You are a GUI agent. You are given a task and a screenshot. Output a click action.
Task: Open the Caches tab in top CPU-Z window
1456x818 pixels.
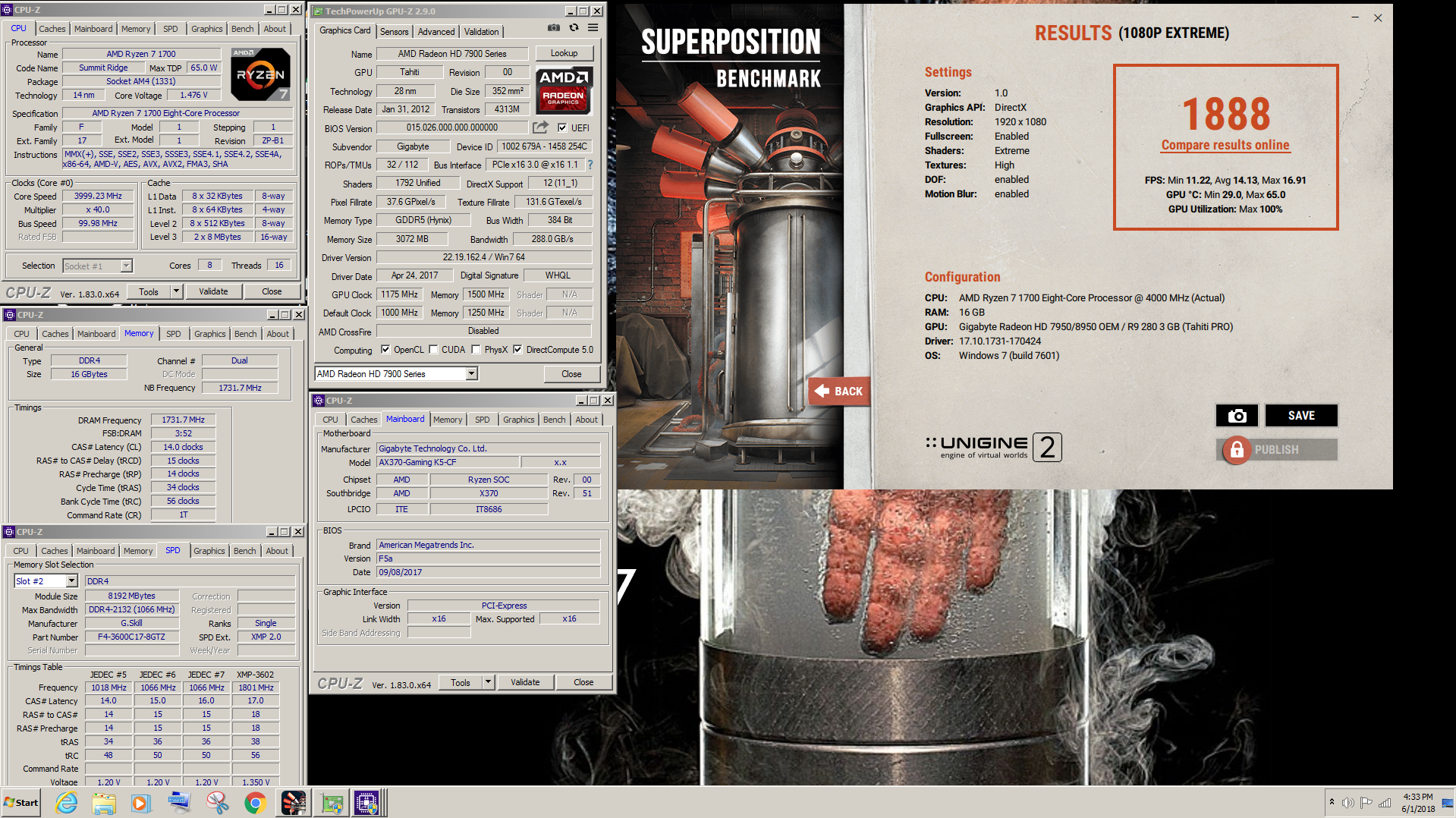click(52, 29)
